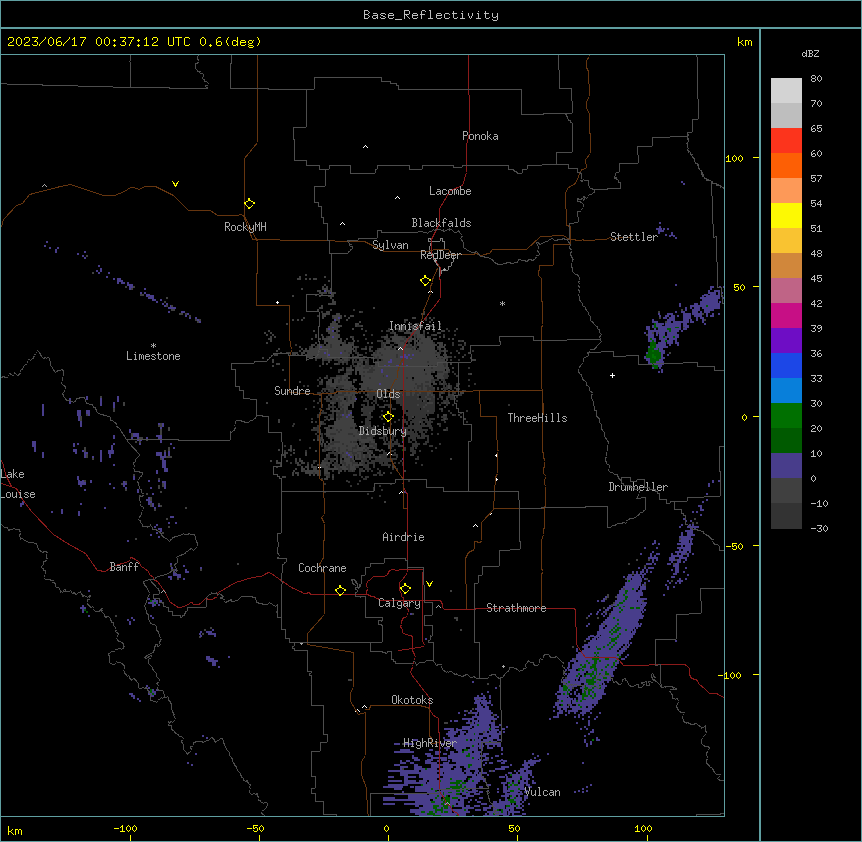862x842 pixels.
Task: Select the white plus marker northwest of Drumheller
Action: pyautogui.click(x=612, y=375)
